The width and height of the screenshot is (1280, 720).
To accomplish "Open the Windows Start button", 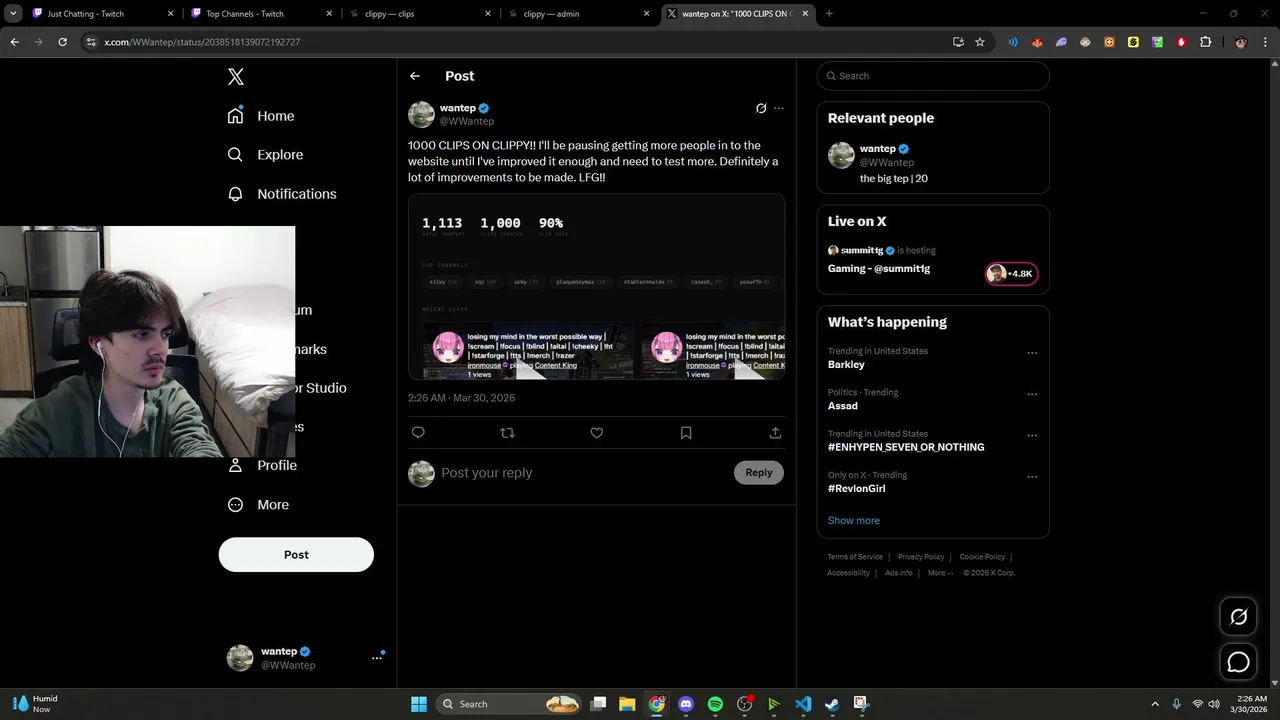I will pos(418,704).
